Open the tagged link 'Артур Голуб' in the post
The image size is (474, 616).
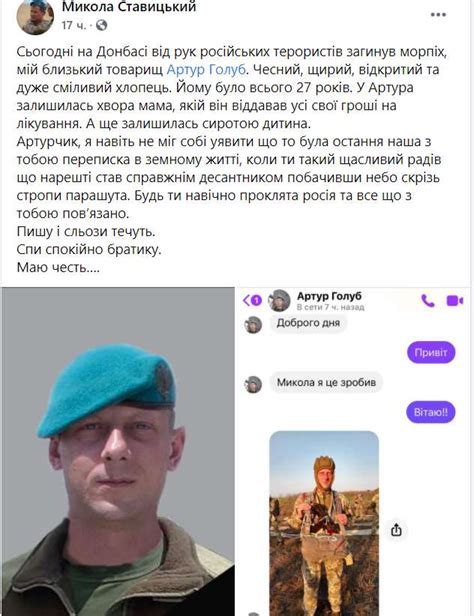(207, 70)
